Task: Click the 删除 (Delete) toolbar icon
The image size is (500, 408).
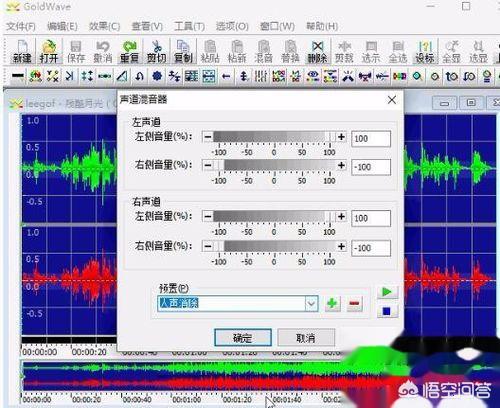Action: click(x=317, y=52)
